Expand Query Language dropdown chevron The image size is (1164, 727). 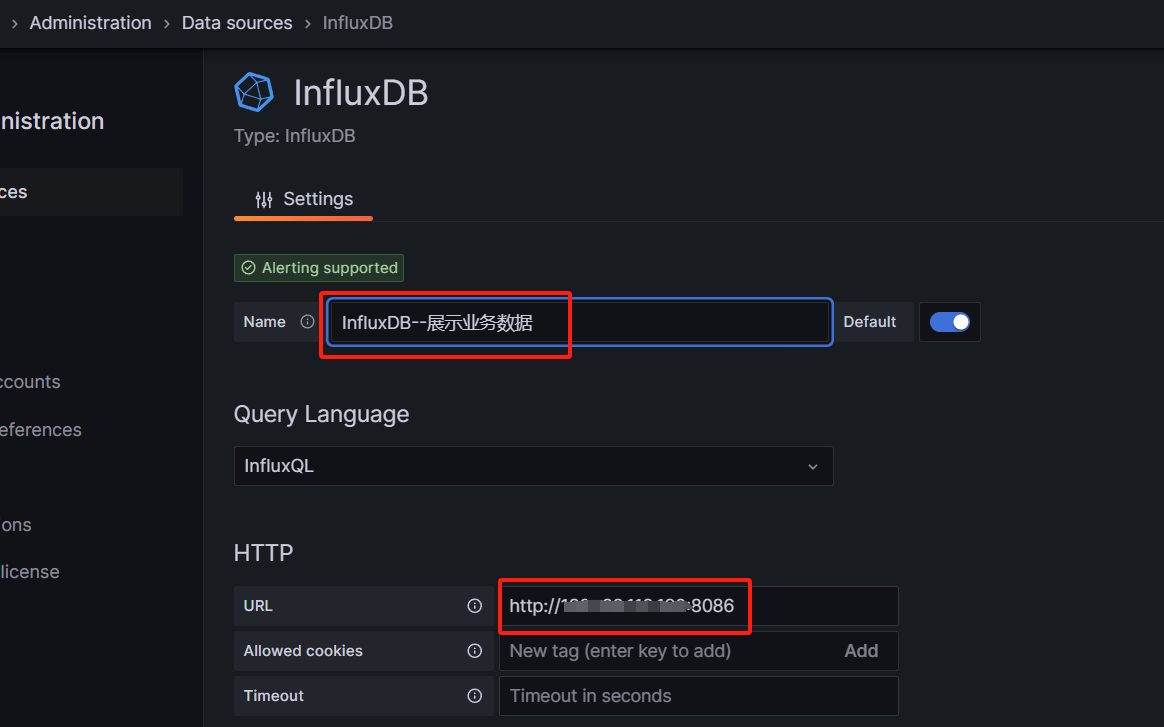(x=813, y=466)
